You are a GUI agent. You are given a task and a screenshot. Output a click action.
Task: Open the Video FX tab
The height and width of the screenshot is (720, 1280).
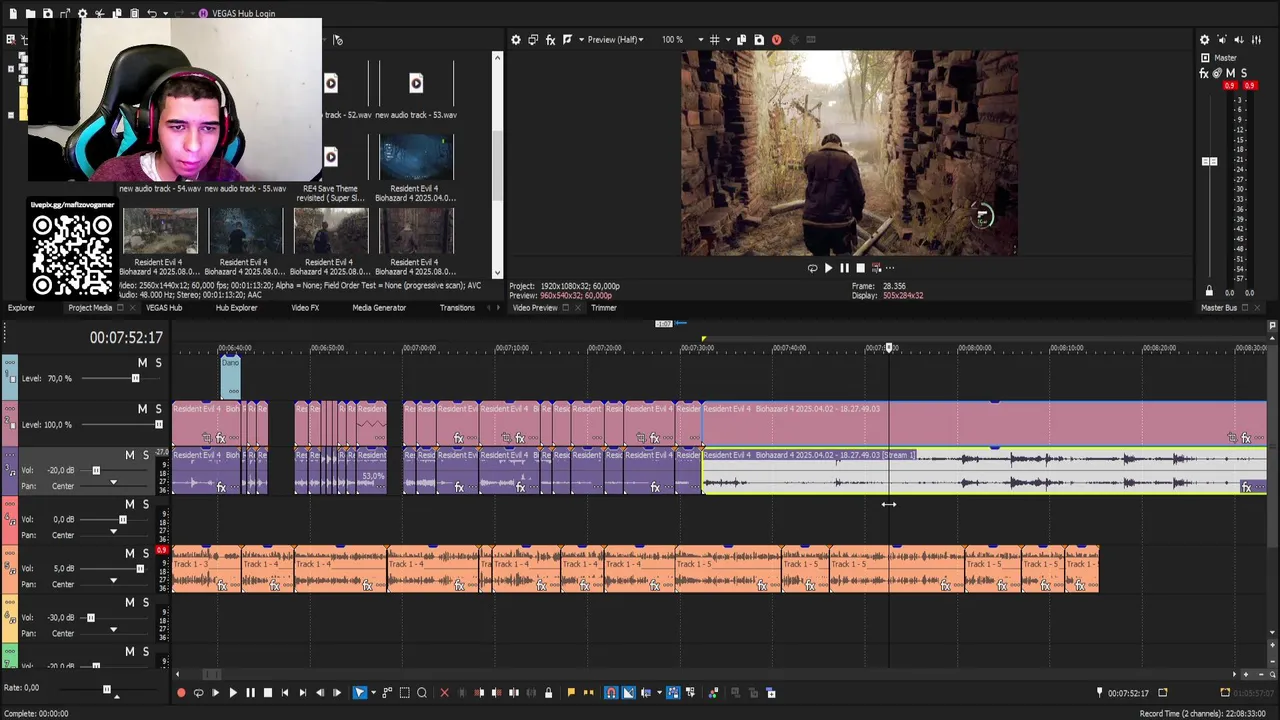(305, 308)
